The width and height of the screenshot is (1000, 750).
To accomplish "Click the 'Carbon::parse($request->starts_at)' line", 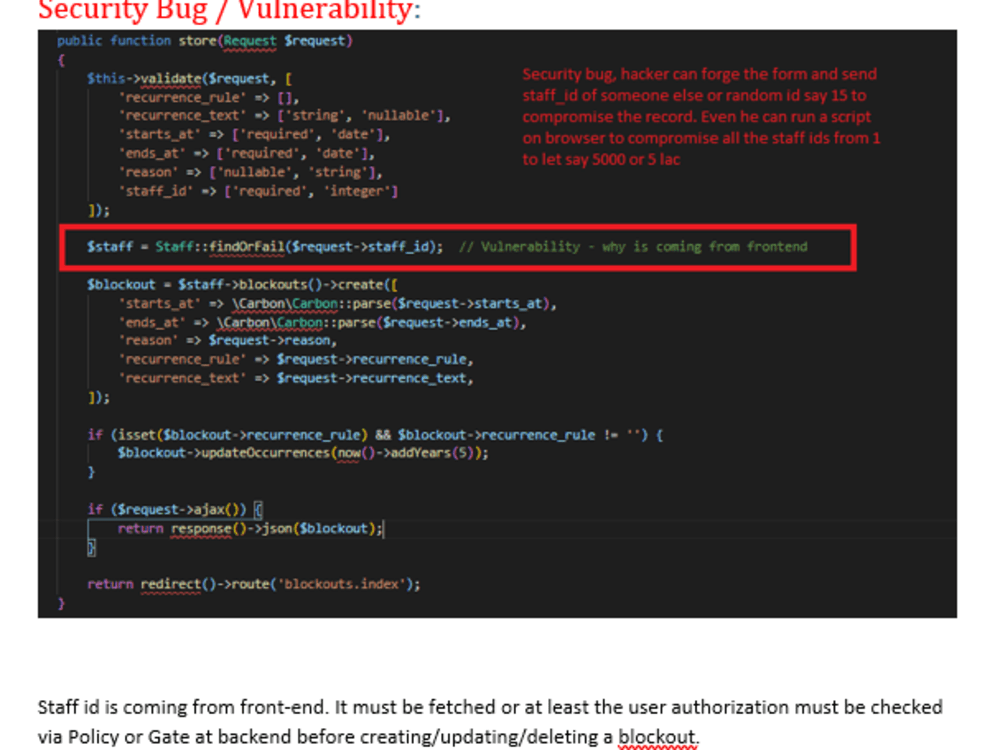I will tap(338, 304).
